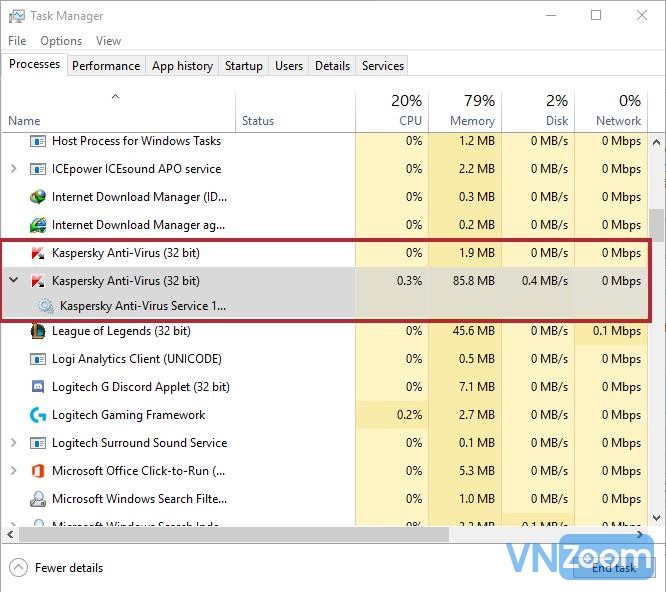This screenshot has width=666, height=592.
Task: Select the Logitech Gaming Framework icon
Action: pyautogui.click(x=38, y=415)
